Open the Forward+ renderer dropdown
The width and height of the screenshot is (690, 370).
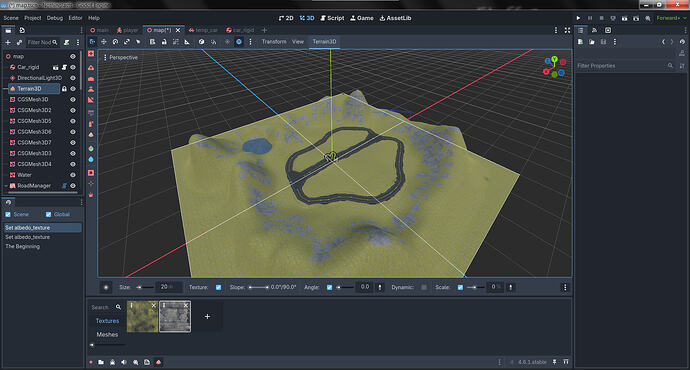click(x=671, y=18)
